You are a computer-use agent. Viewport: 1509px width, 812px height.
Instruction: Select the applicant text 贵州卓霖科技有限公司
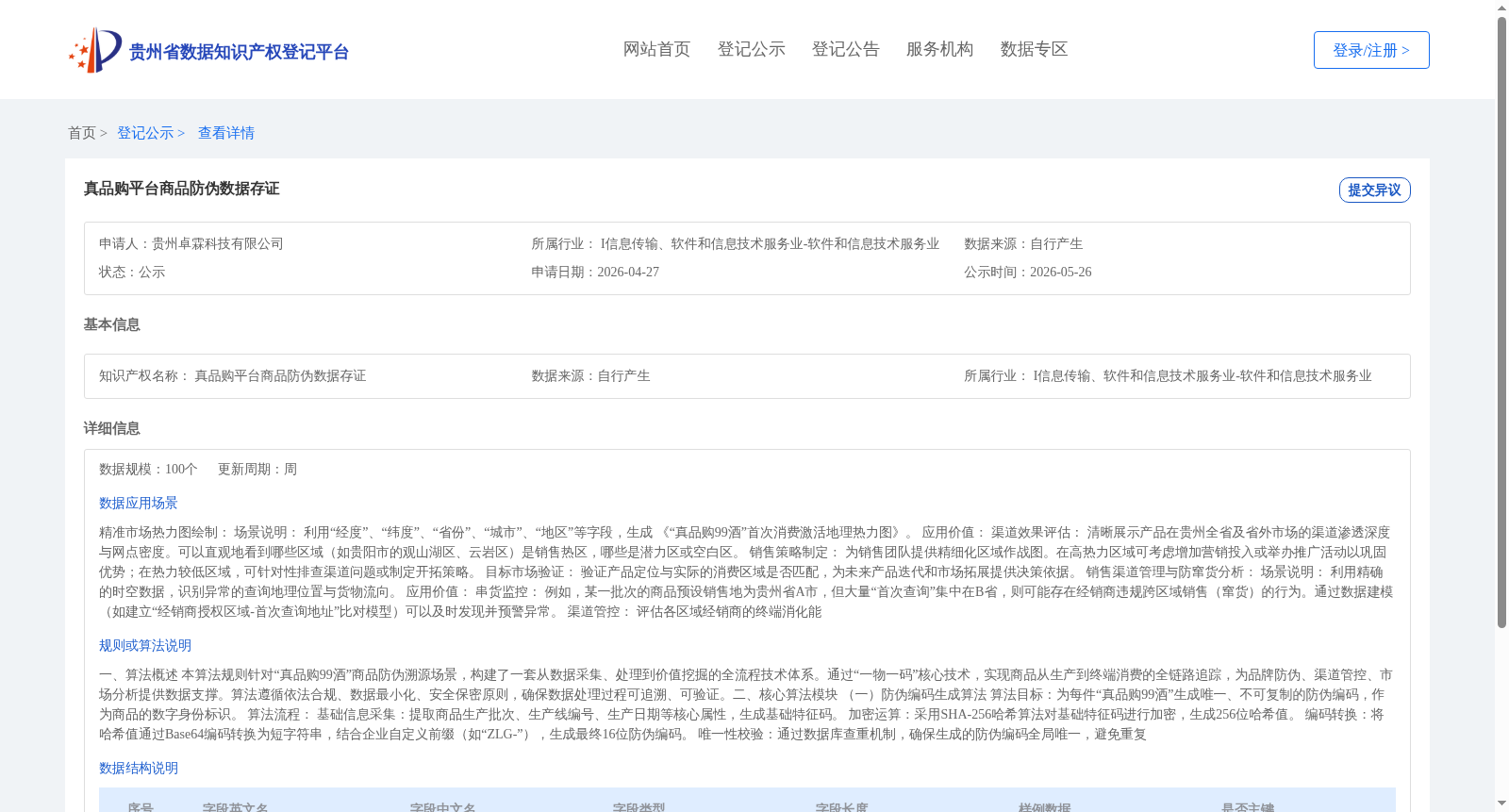pos(218,243)
